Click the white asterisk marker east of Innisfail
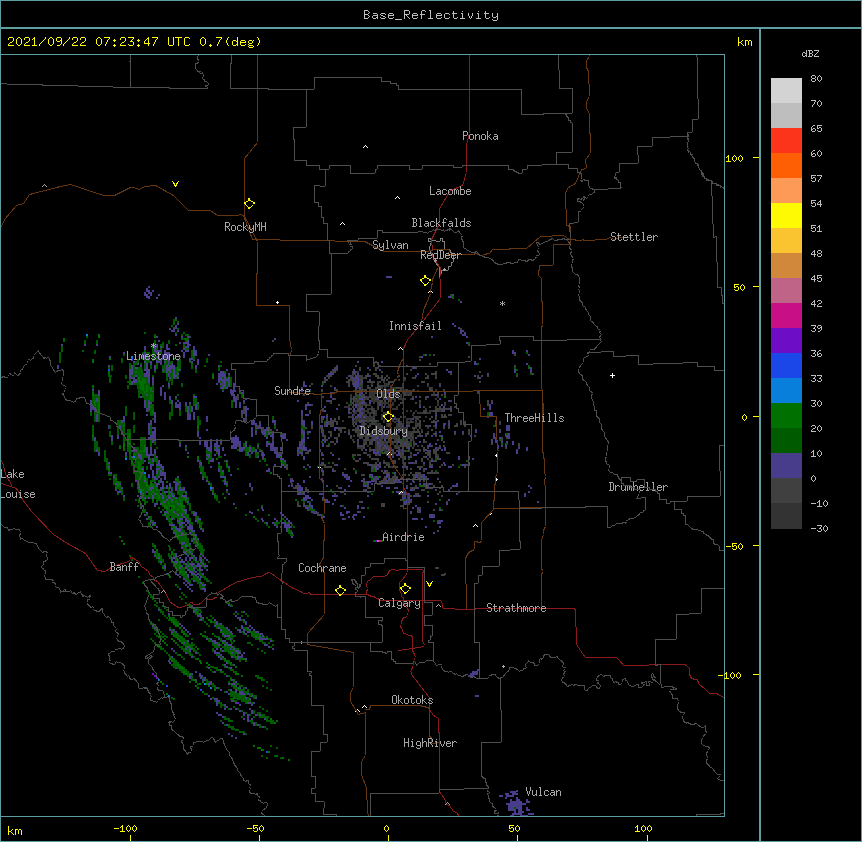The image size is (862, 842). tap(502, 303)
